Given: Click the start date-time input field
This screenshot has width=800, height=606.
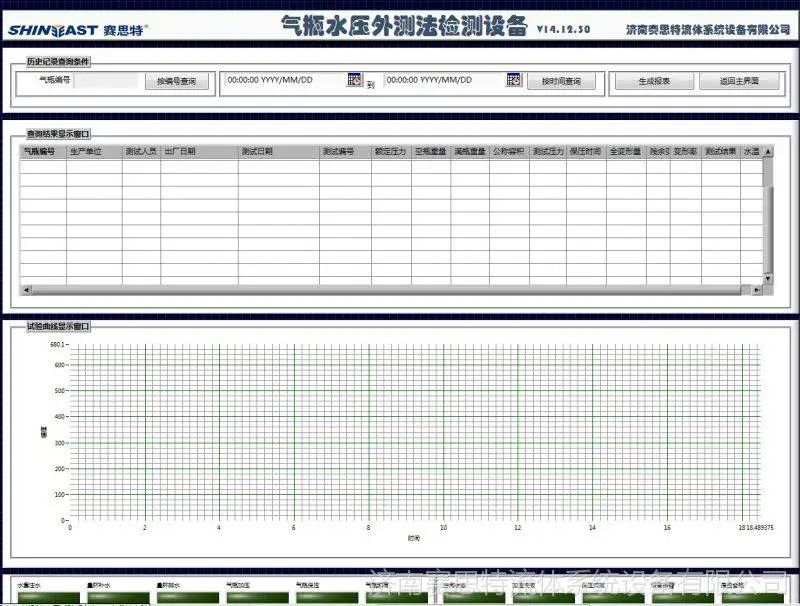Looking at the screenshot, I should (286, 80).
